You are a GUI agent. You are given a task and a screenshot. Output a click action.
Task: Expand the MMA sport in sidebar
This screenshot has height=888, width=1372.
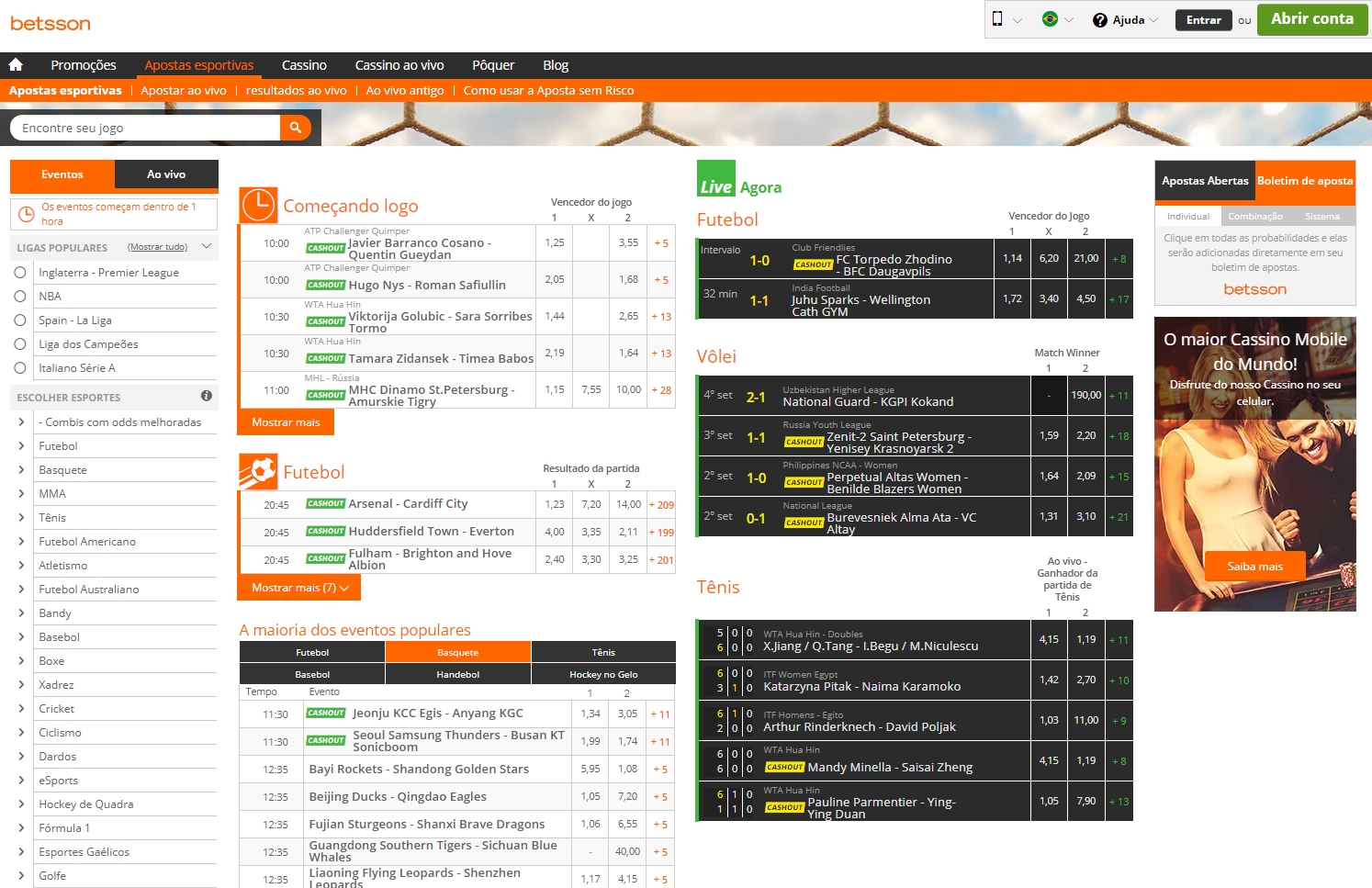(21, 494)
